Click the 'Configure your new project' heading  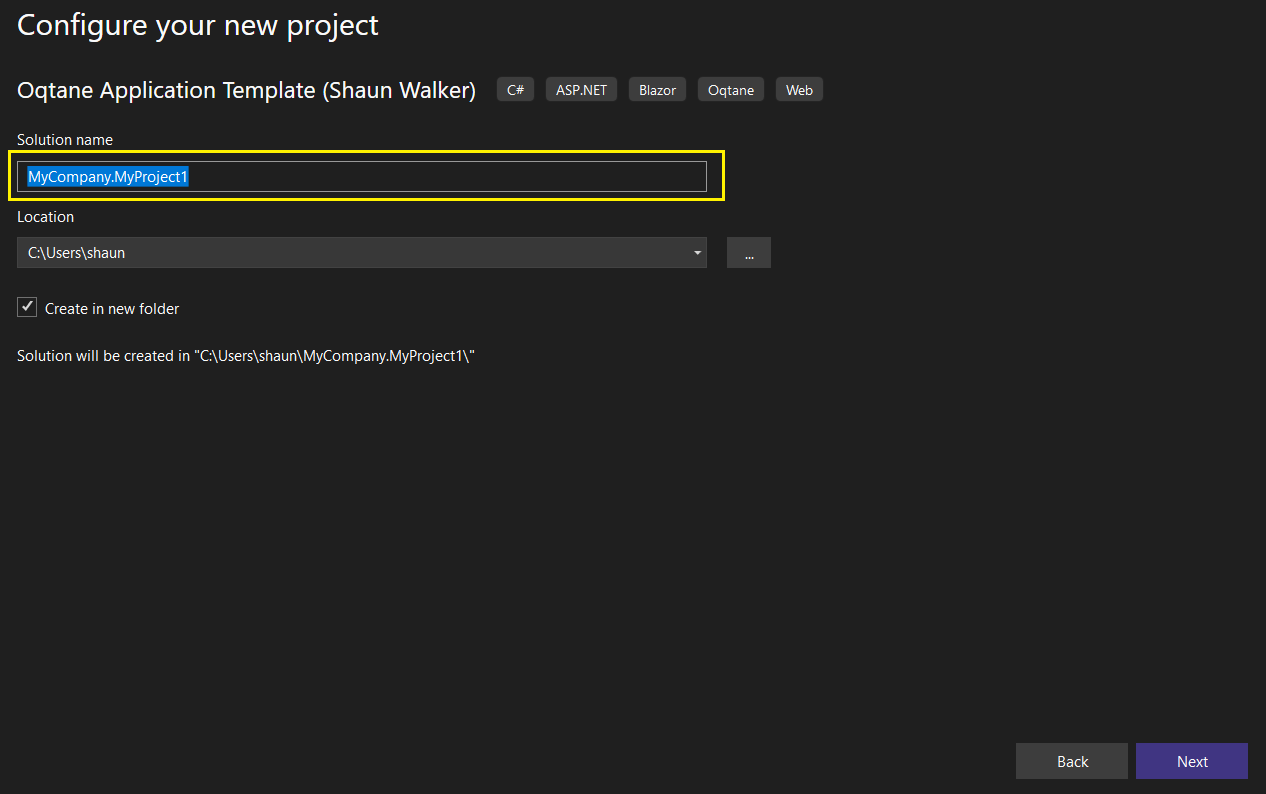pyautogui.click(x=198, y=25)
